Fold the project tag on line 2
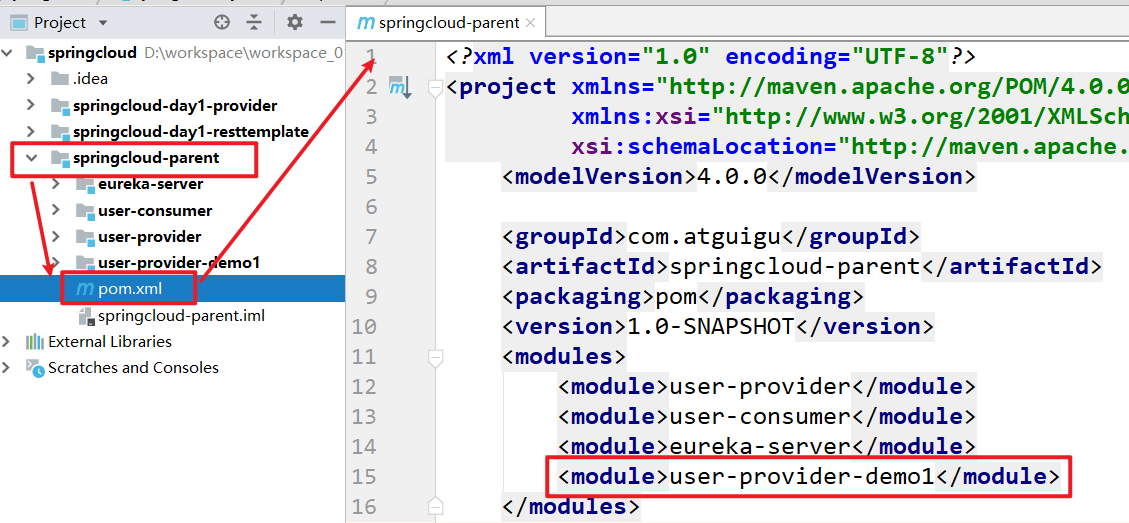The image size is (1129, 523). [435, 88]
